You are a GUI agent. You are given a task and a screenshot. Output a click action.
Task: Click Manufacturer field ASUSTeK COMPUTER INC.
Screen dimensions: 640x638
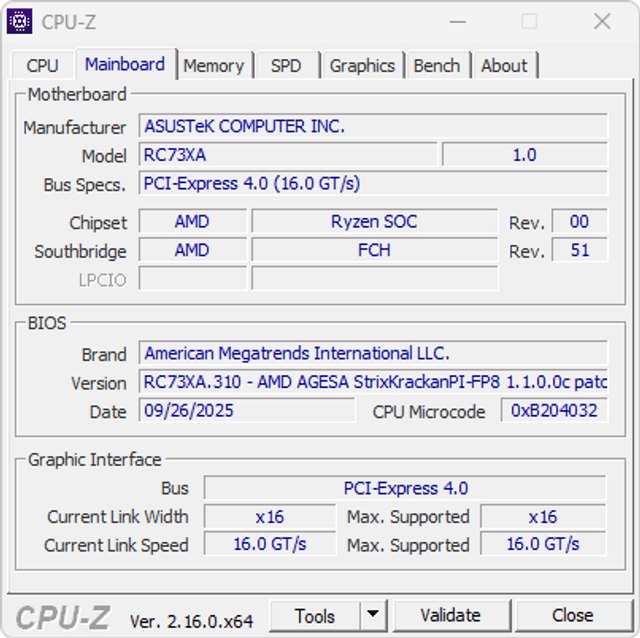373,126
